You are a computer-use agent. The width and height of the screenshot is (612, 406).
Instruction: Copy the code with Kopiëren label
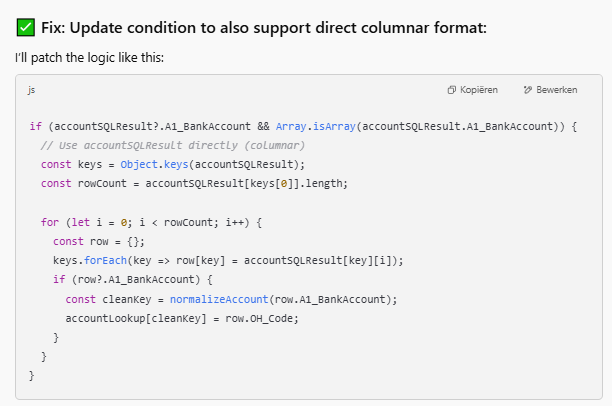tap(479, 90)
